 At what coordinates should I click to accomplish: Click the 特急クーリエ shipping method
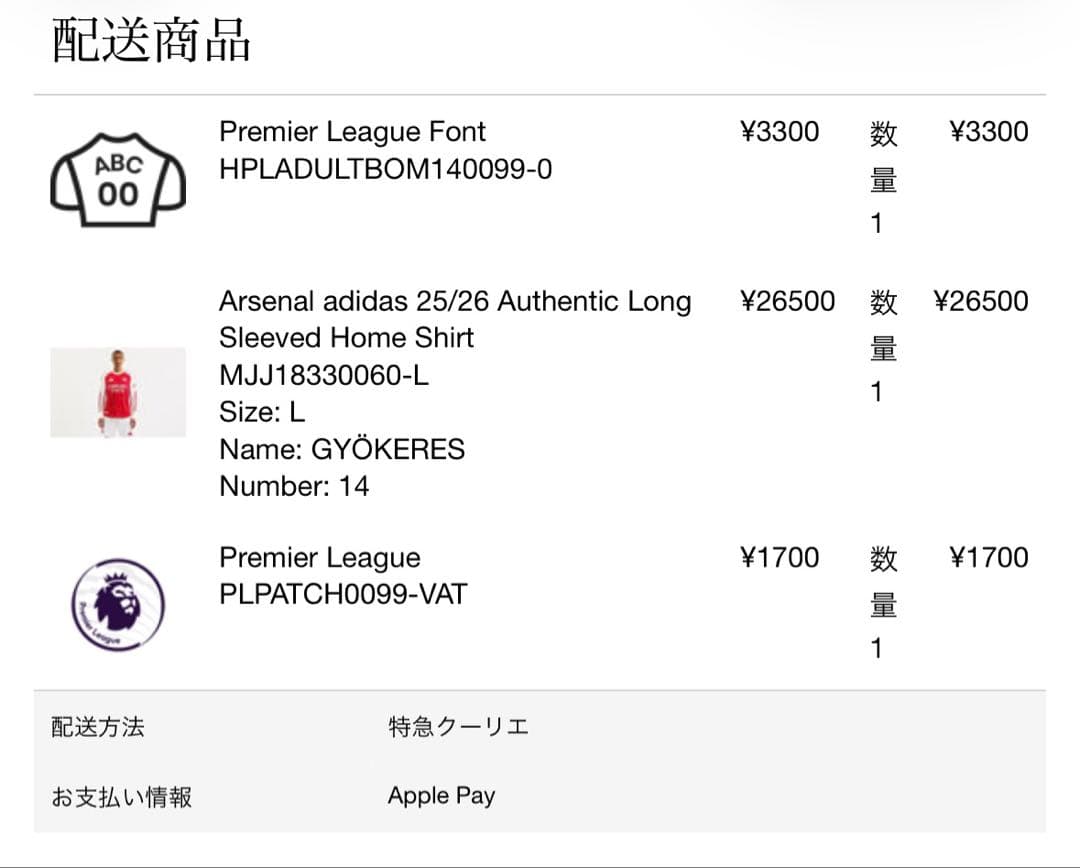point(458,727)
